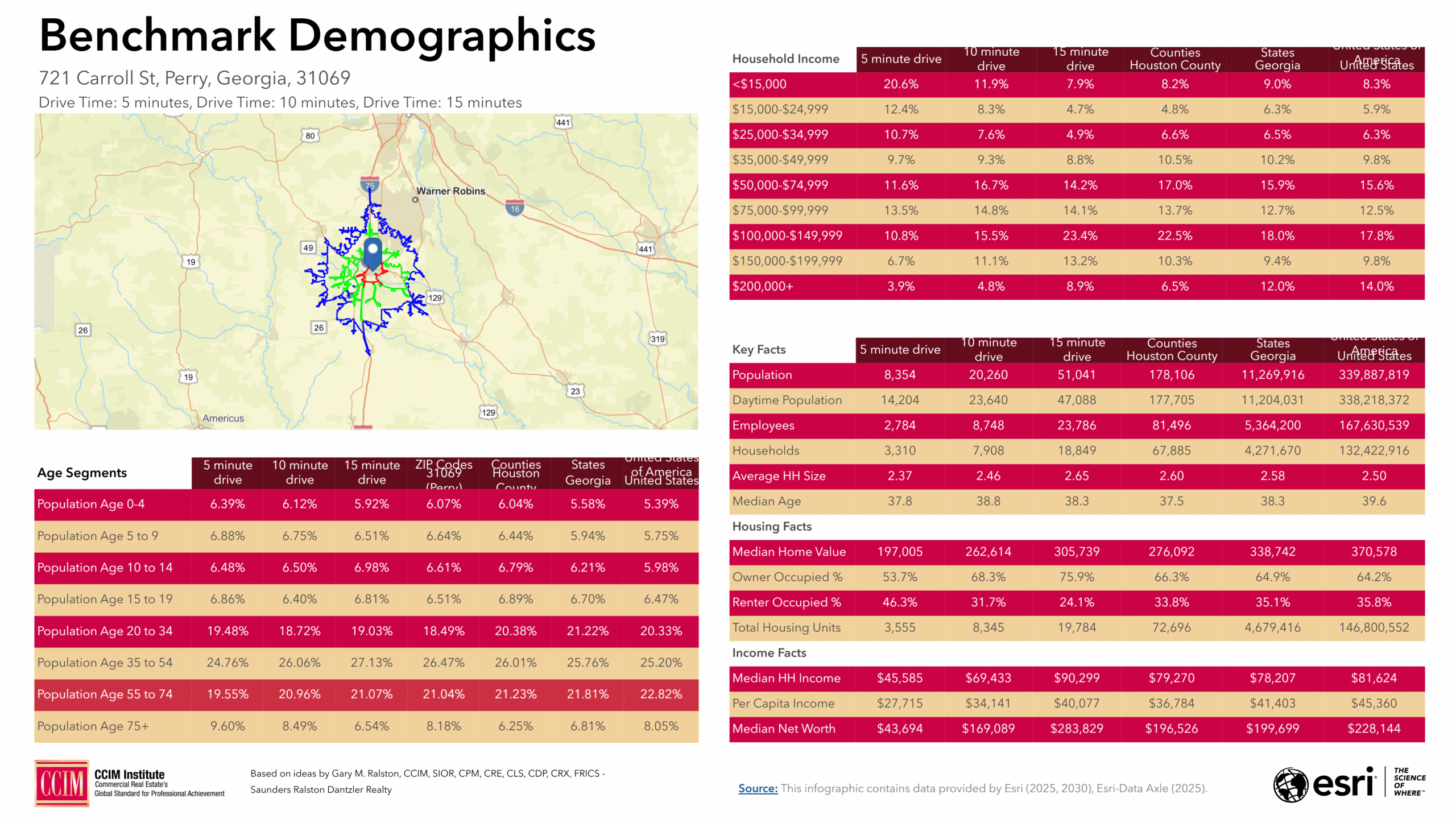The image size is (1456, 819).
Task: Select the Household Income table header
Action: pyautogui.click(x=785, y=59)
